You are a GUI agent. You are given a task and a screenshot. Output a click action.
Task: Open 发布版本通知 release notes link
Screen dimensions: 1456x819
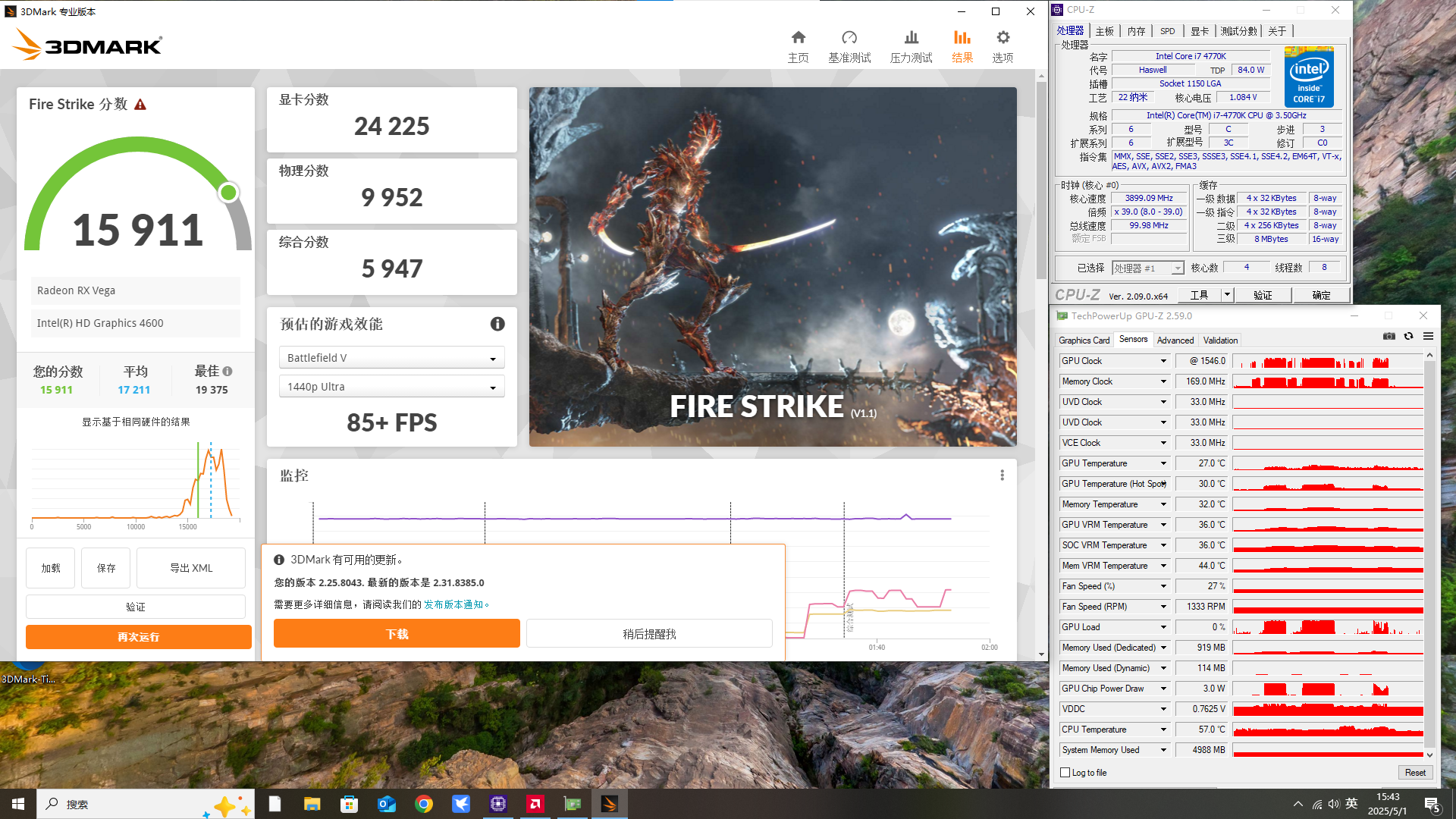[x=453, y=604]
